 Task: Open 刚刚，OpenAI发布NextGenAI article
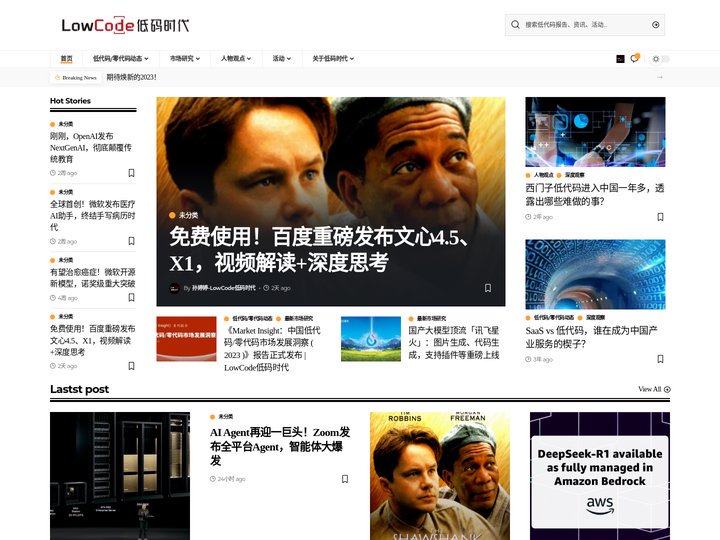[x=91, y=147]
